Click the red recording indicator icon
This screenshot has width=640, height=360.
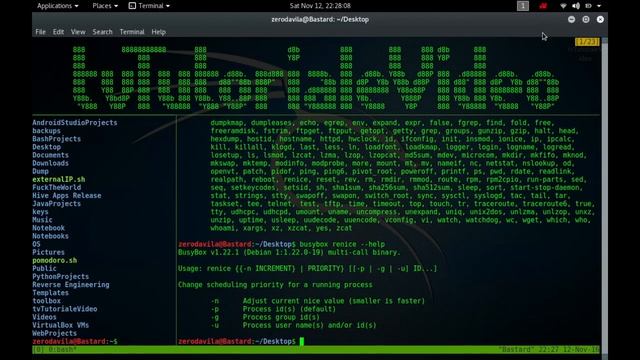pos(543,6)
